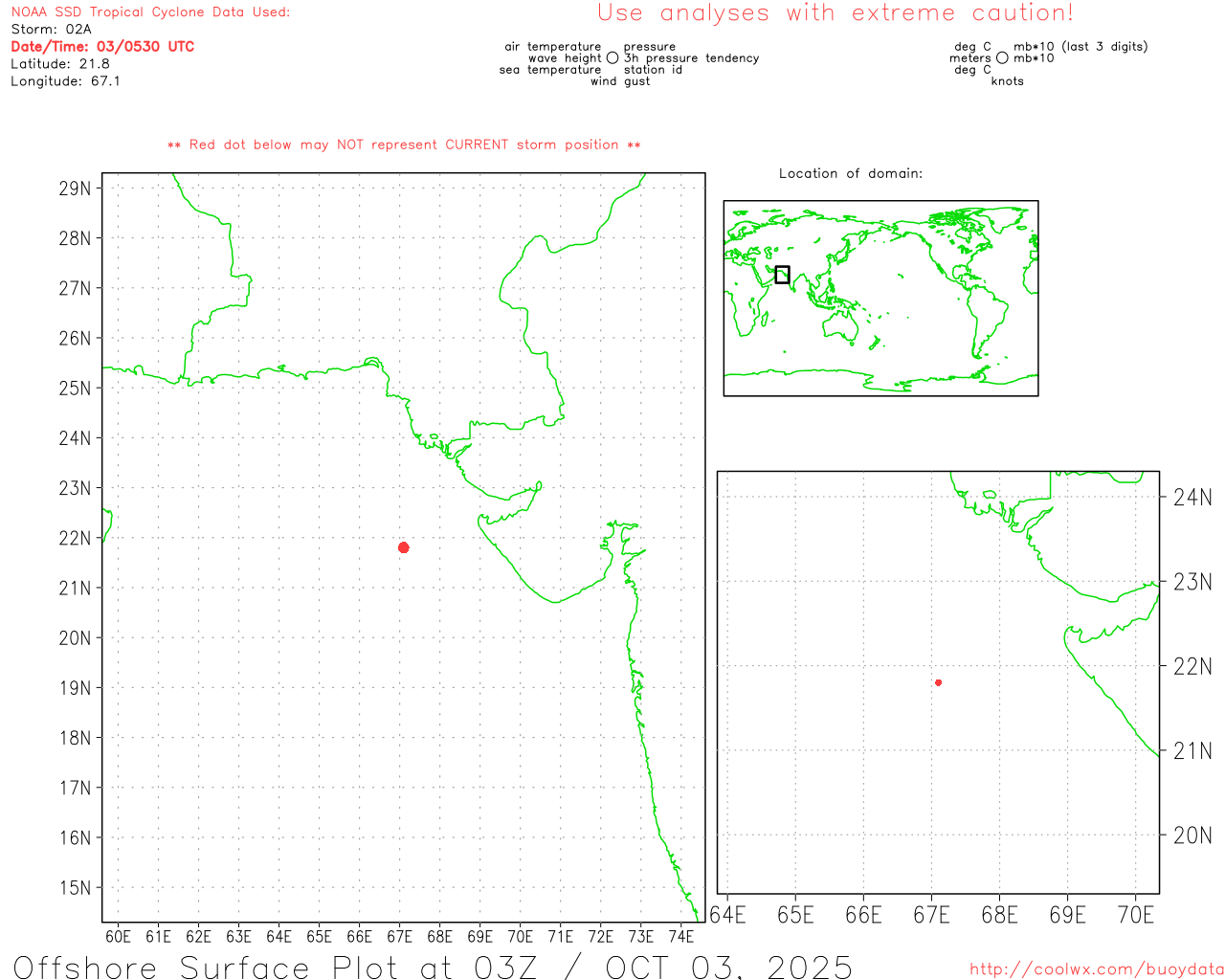Click the 'knots' unit label

pos(1008,81)
